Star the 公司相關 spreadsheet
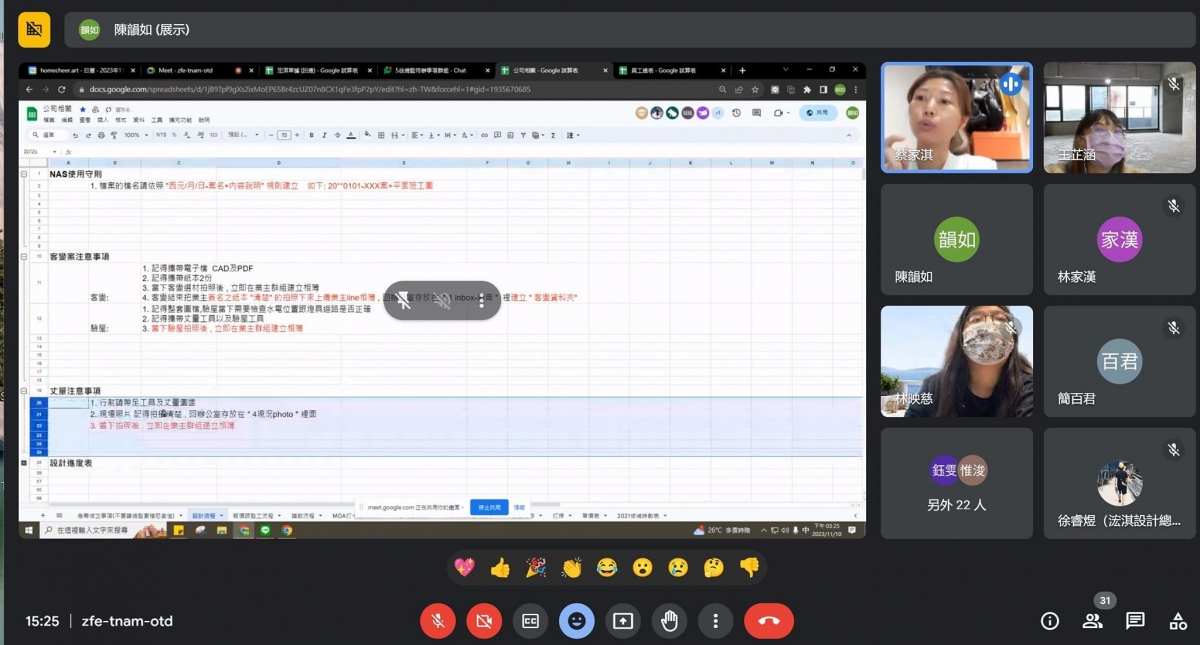The width and height of the screenshot is (1200, 645). [x=83, y=108]
